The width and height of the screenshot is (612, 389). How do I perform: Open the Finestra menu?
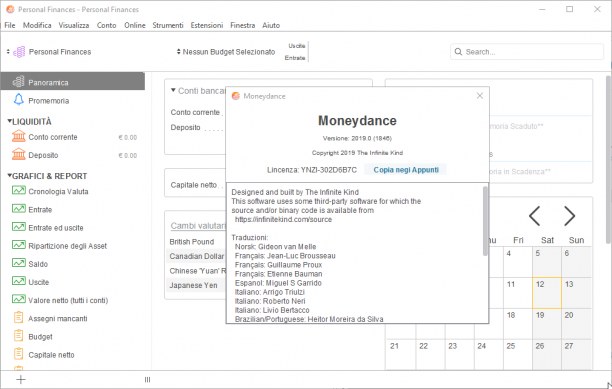(x=242, y=25)
